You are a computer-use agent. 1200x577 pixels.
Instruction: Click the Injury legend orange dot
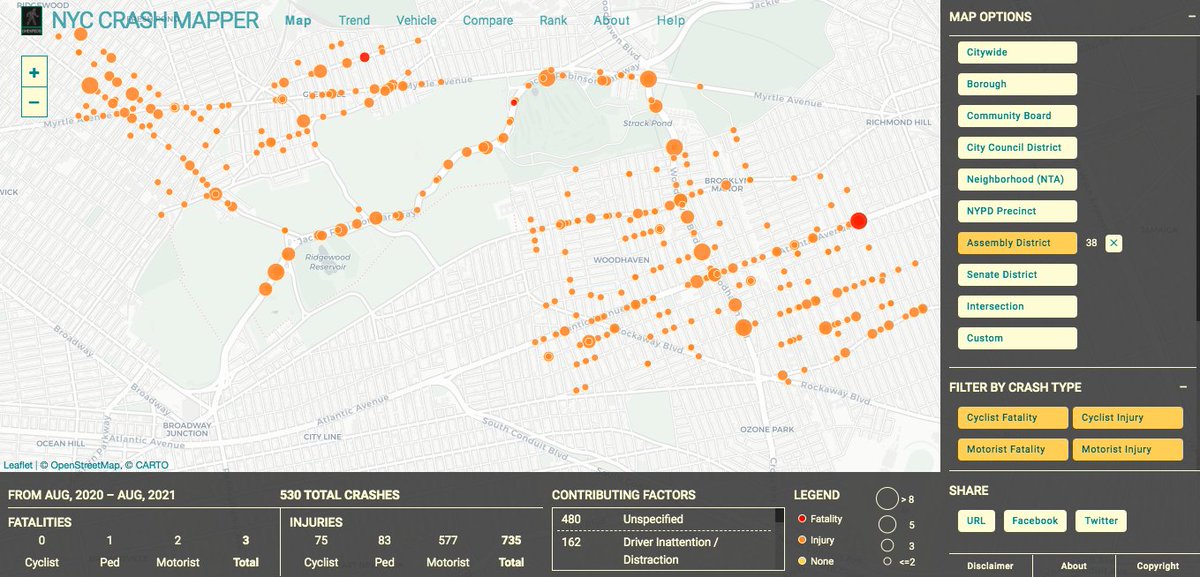(802, 540)
